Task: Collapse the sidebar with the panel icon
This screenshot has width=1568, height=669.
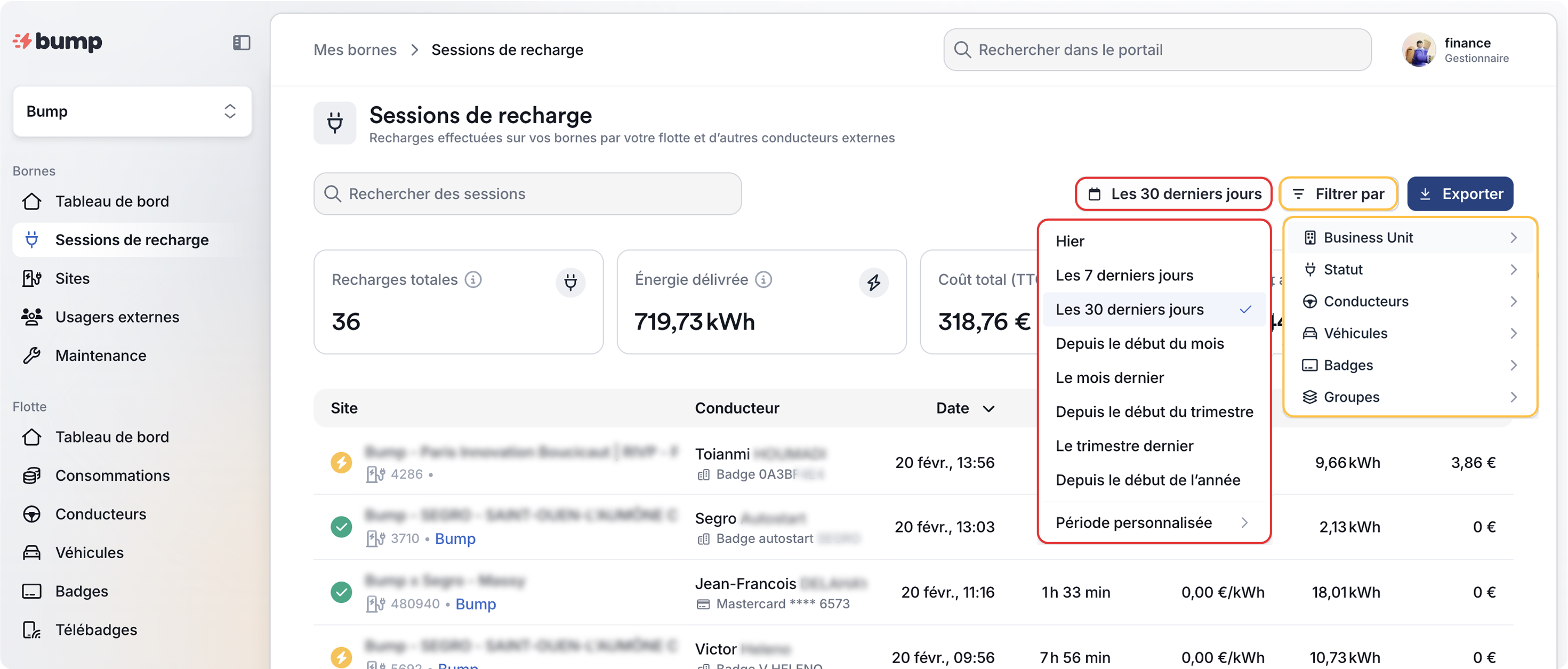Action: pyautogui.click(x=242, y=43)
